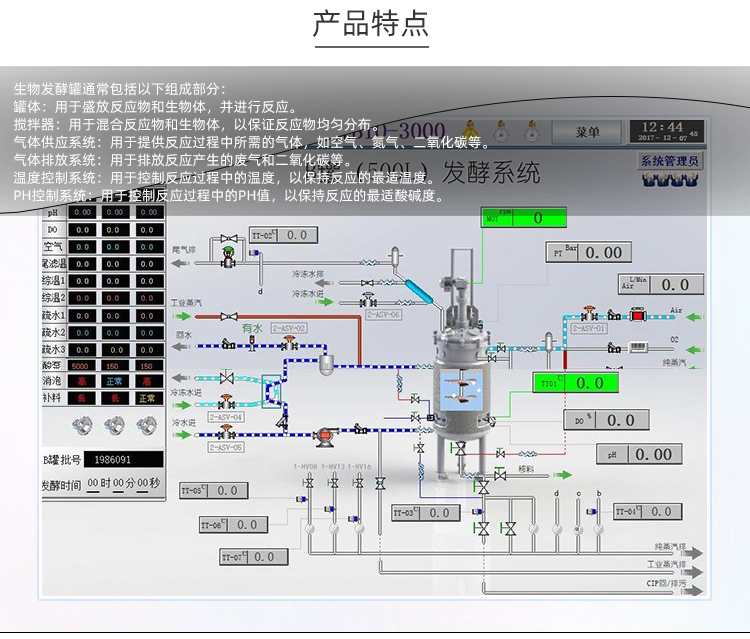Click the 系统管理员 user button
Image resolution: width=750 pixels, height=639 pixels.
670,161
